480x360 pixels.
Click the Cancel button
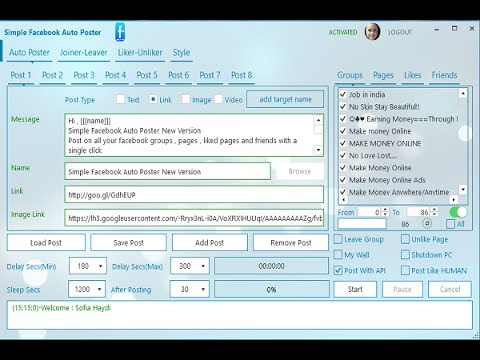tap(450, 289)
